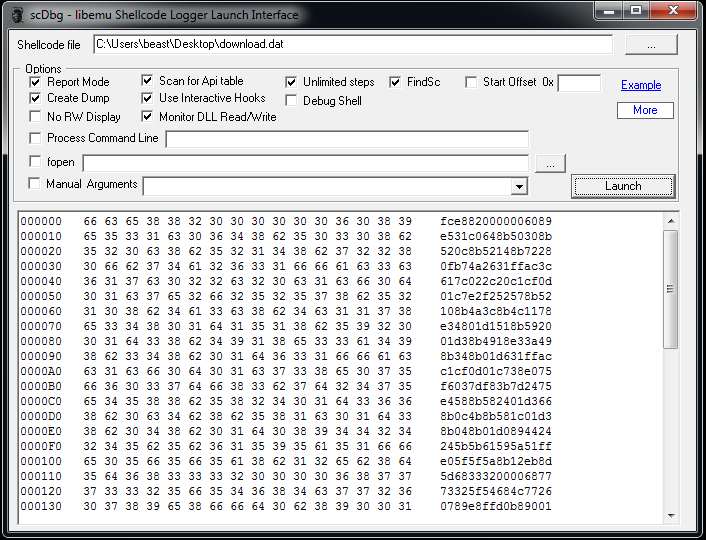The height and width of the screenshot is (540, 706).
Task: Select offset 000000 in hex dump
Action: (41, 221)
